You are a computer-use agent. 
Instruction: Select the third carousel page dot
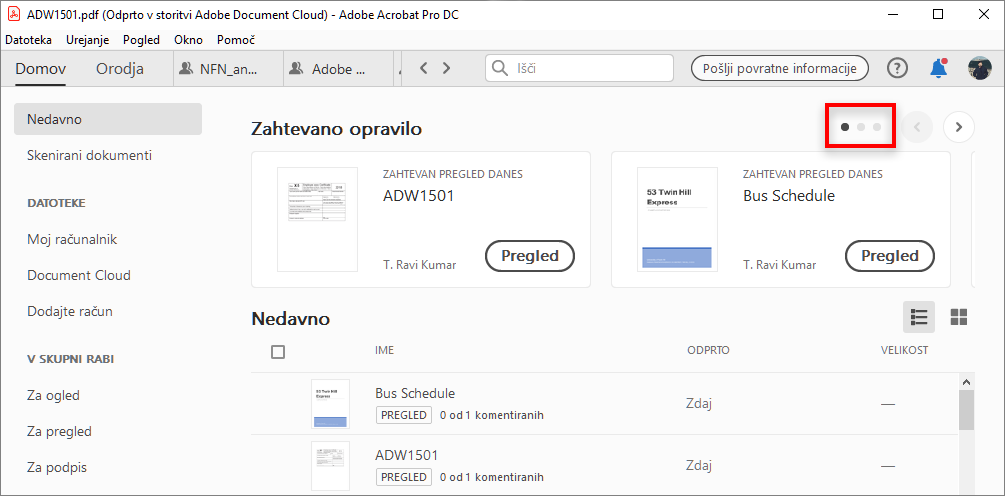coord(877,127)
